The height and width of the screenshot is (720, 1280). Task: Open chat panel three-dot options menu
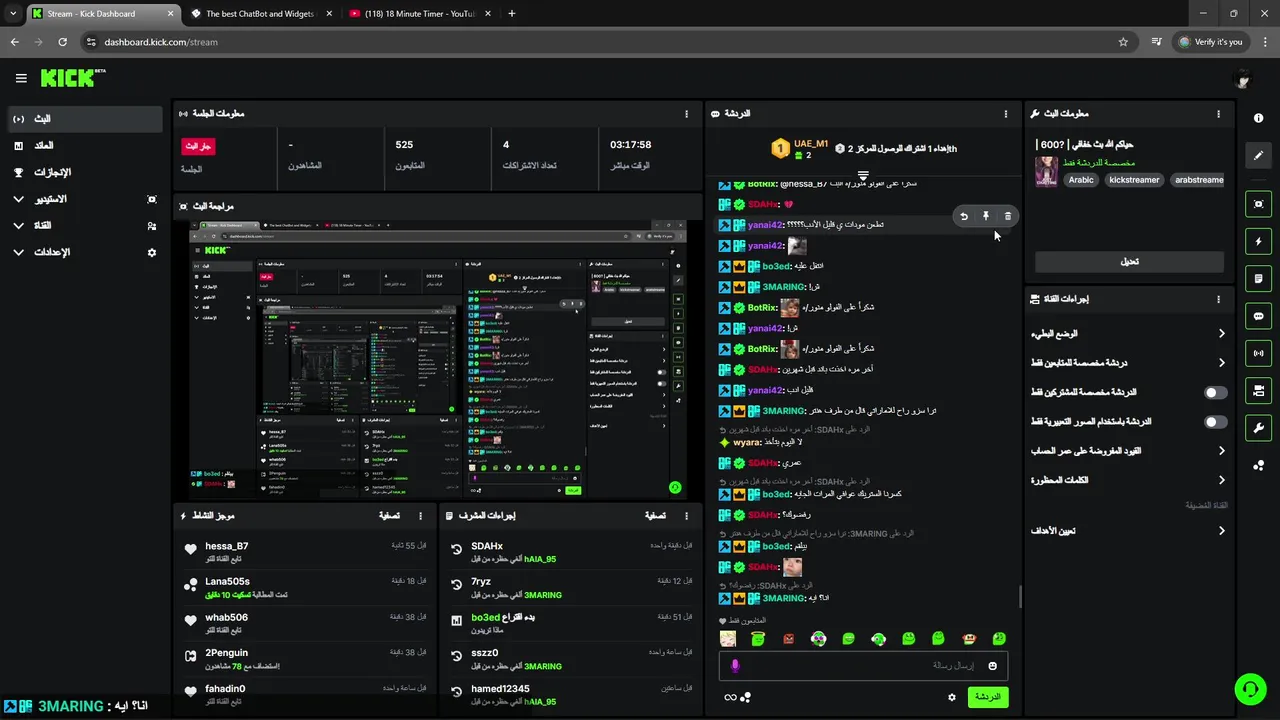(x=1006, y=114)
